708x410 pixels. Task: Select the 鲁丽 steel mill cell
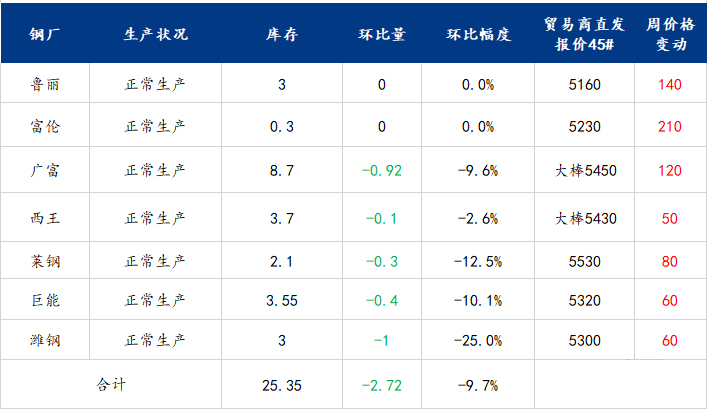coord(45,84)
